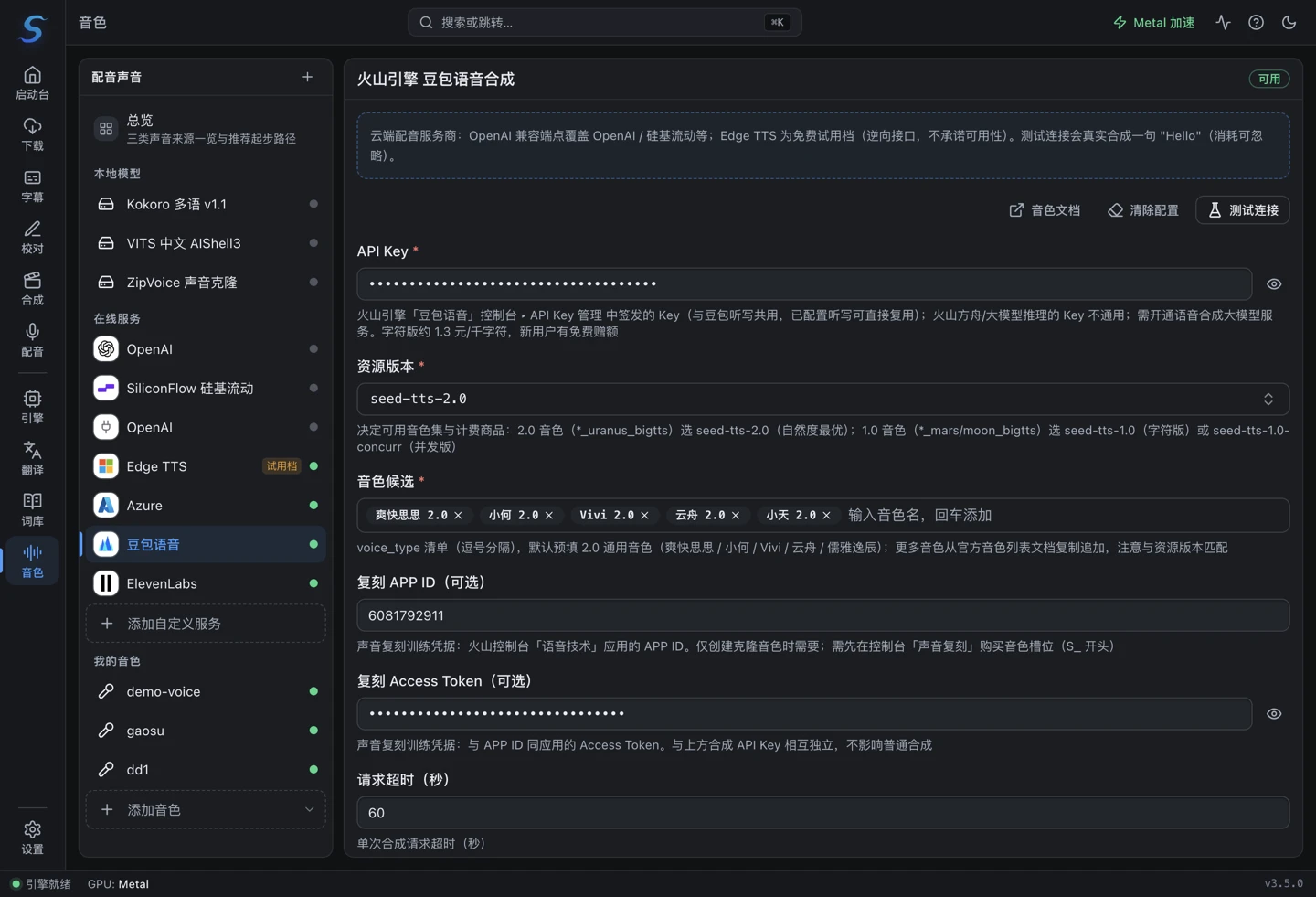Select the ElevenLabs service

coord(206,583)
